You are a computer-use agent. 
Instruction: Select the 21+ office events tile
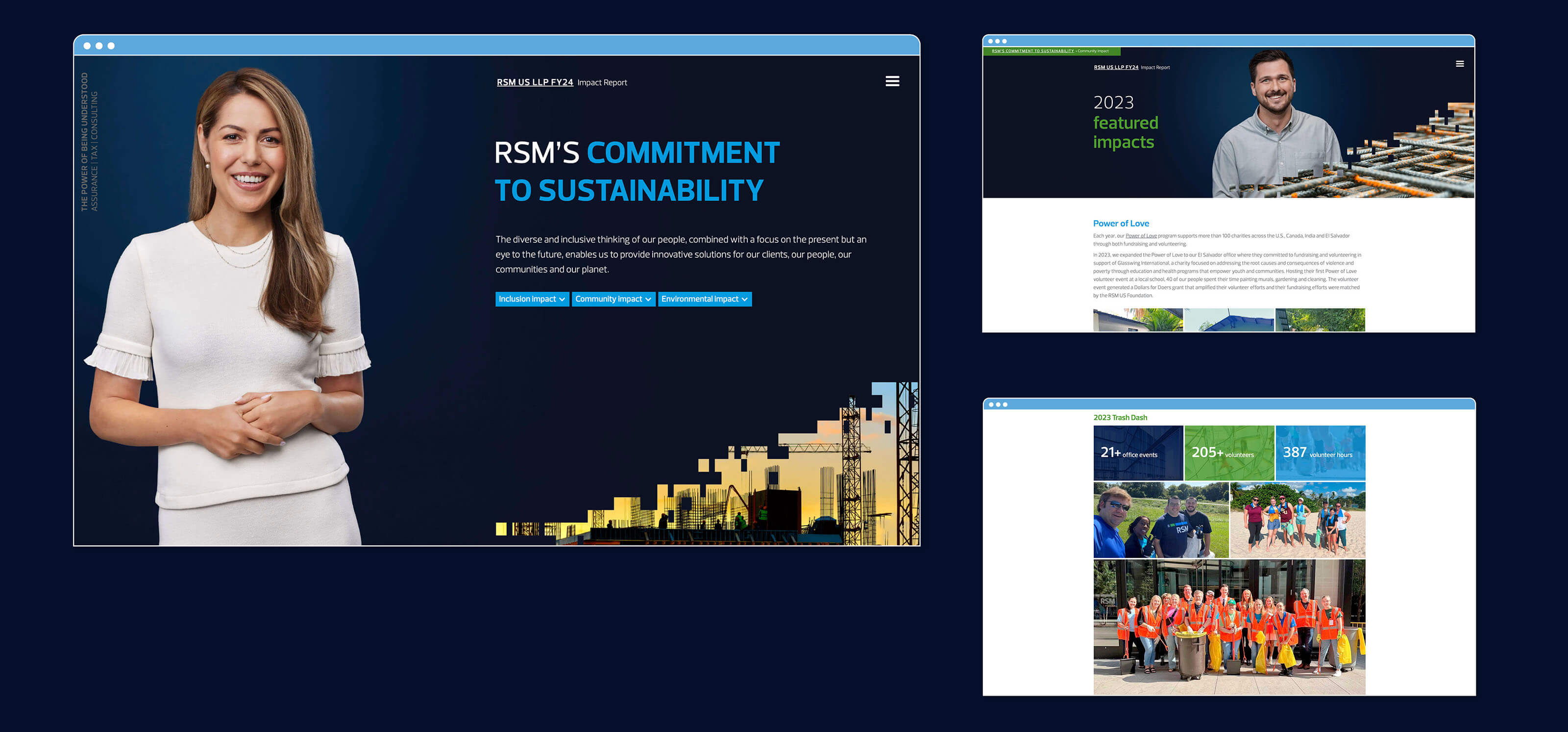click(1138, 453)
